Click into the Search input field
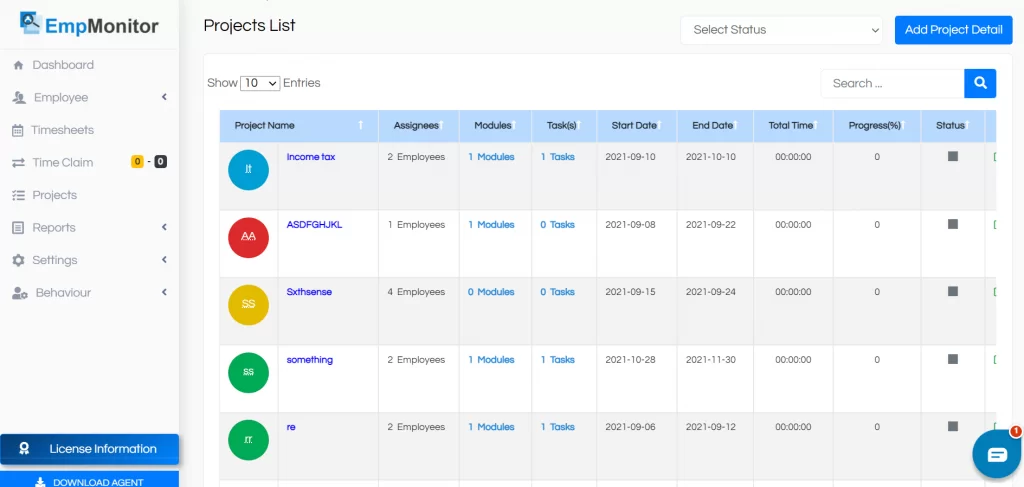Screen dimensions: 1024x487 (x=892, y=83)
